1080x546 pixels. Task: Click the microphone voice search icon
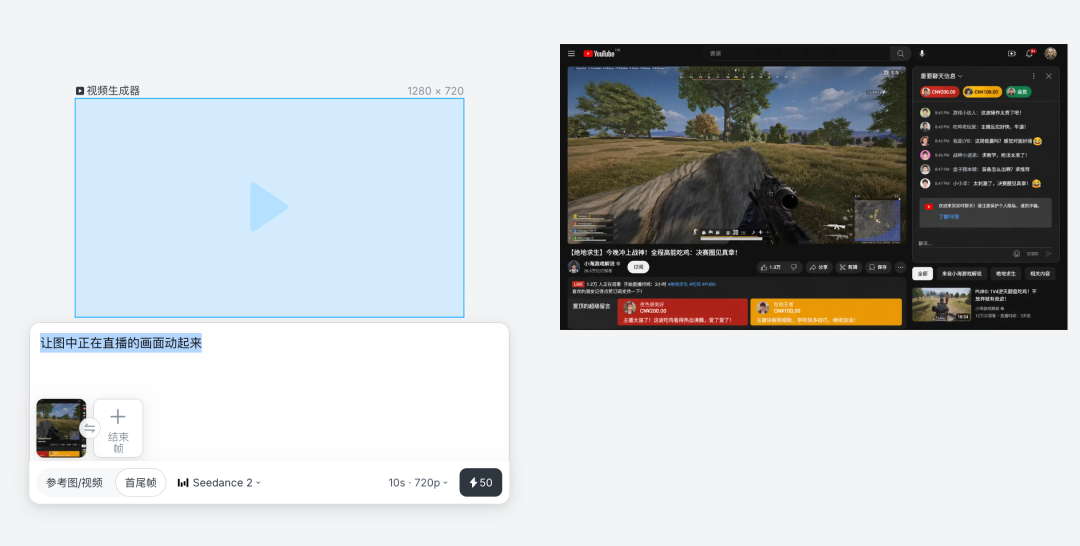(922, 54)
